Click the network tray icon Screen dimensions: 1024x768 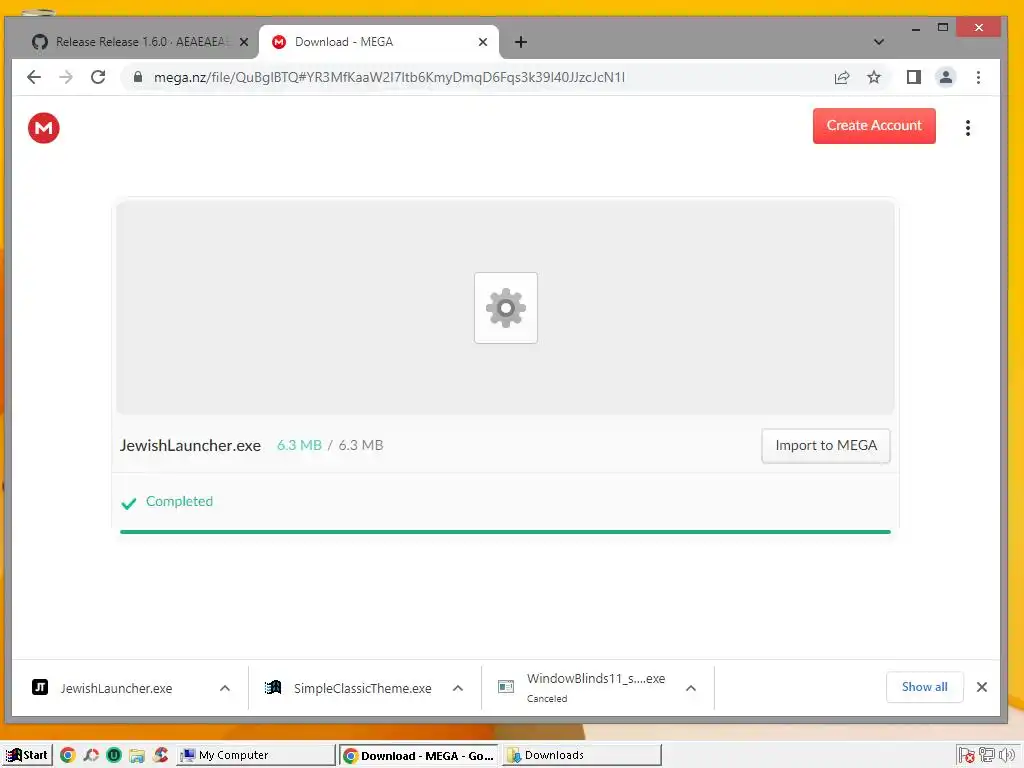(x=987, y=755)
